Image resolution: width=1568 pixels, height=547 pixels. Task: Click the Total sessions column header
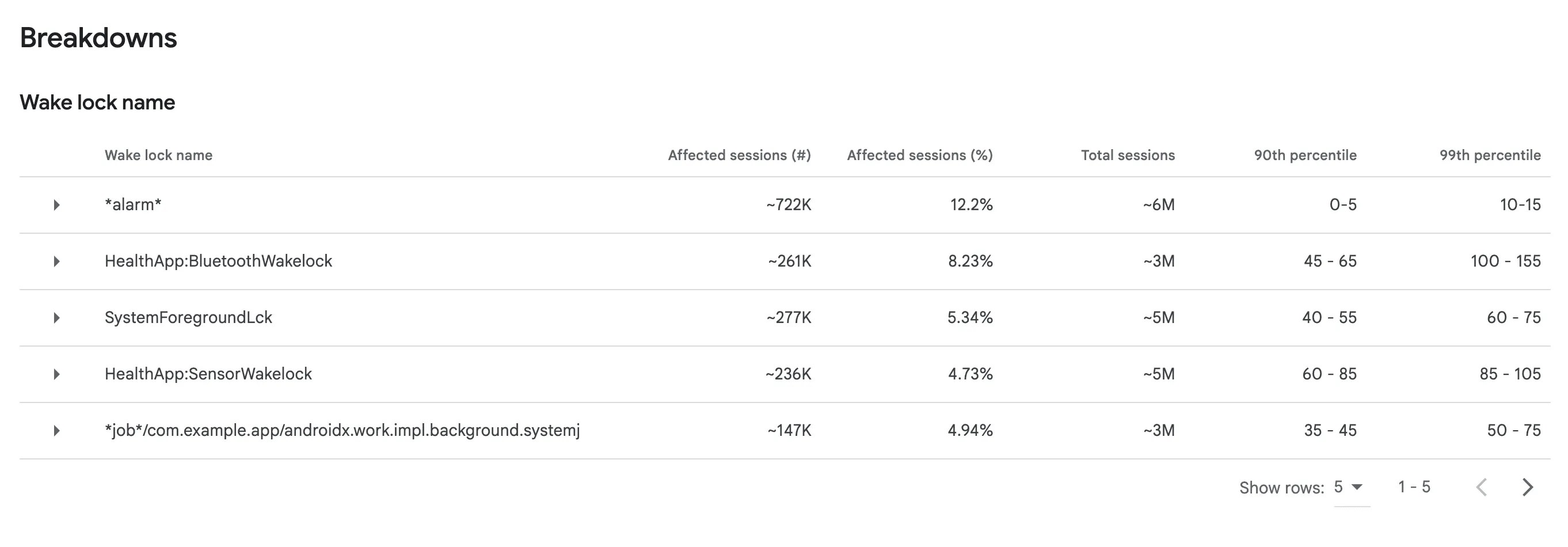1127,155
